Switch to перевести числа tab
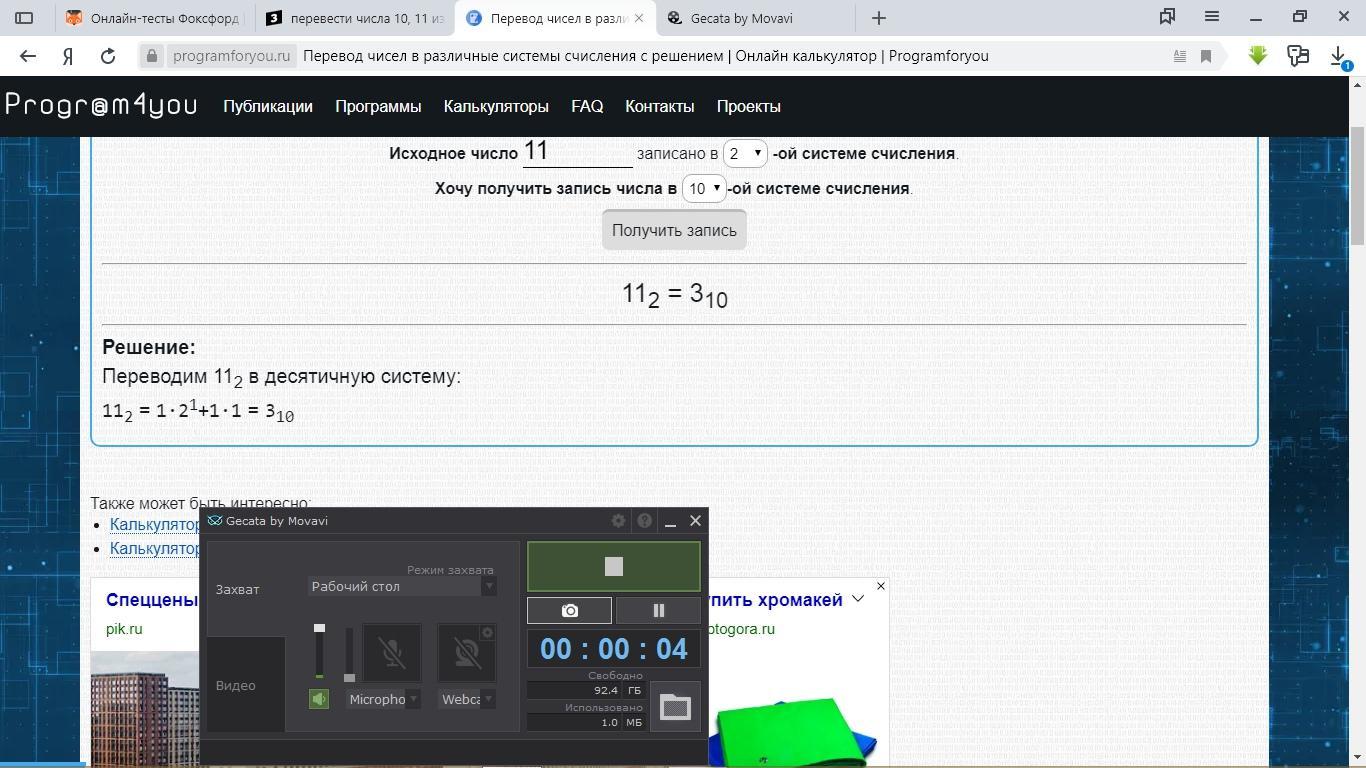Screen dimensions: 1366x768 [354, 18]
